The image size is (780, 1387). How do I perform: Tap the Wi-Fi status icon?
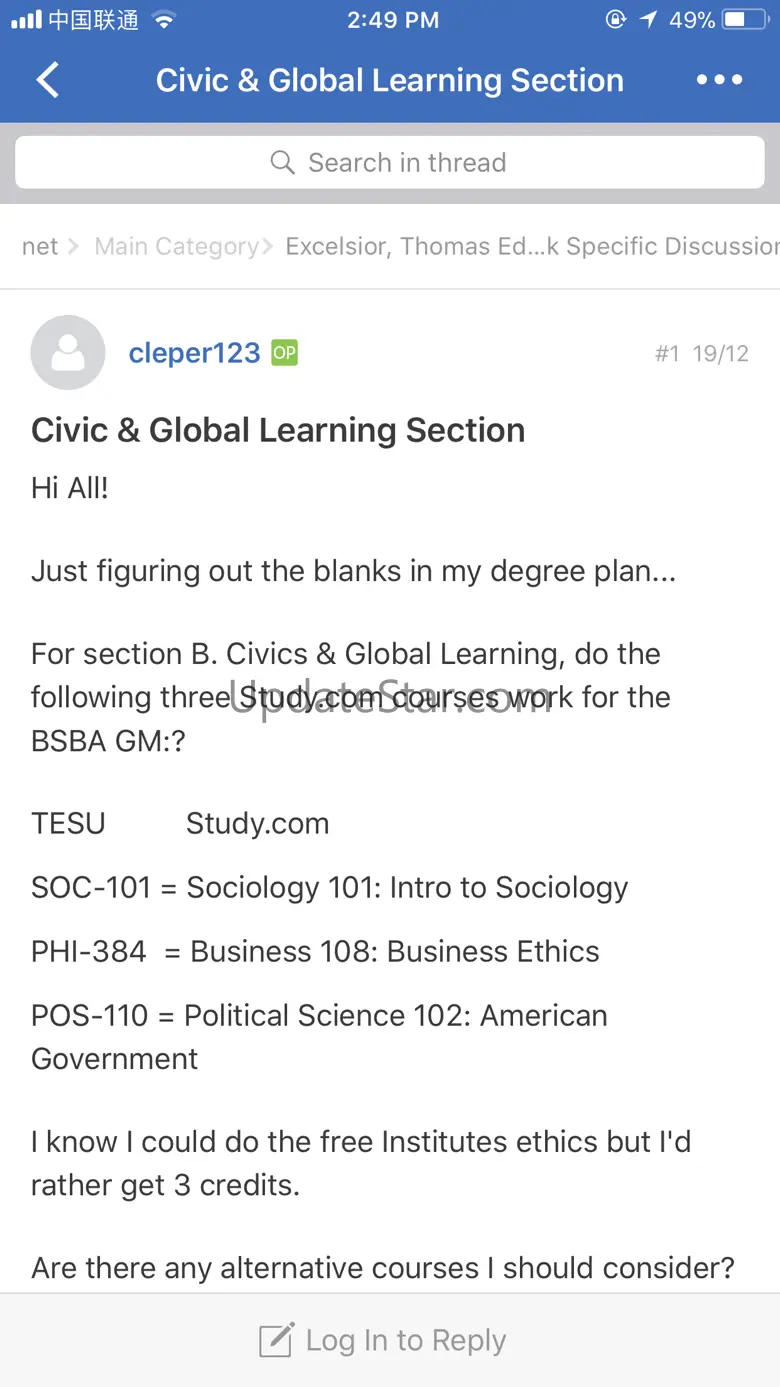[164, 20]
